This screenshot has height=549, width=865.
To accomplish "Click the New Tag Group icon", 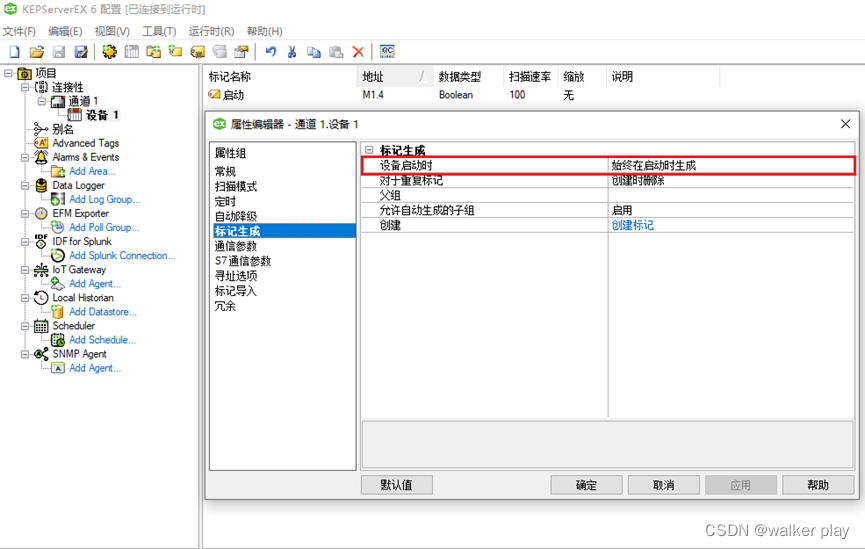I will 153,52.
